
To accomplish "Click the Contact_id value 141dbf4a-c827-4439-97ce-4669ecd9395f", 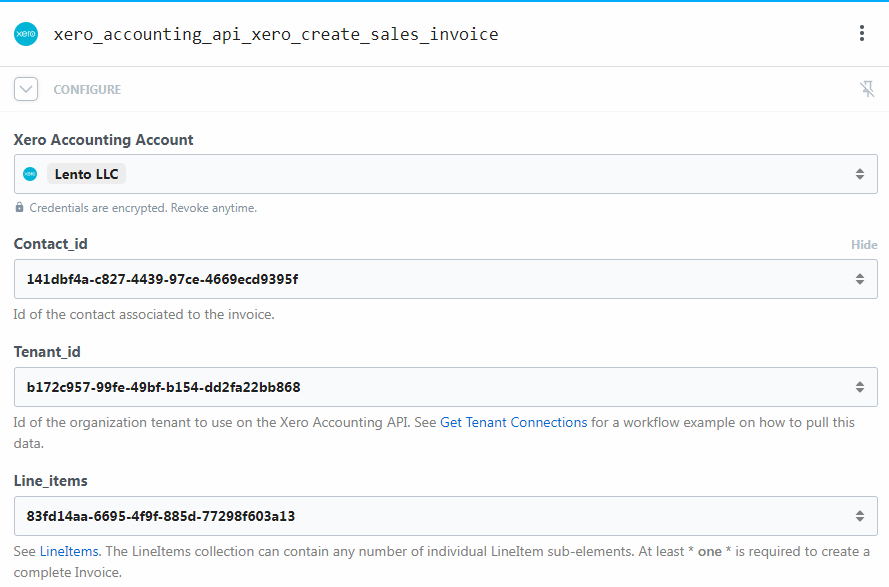I will pyautogui.click(x=162, y=279).
